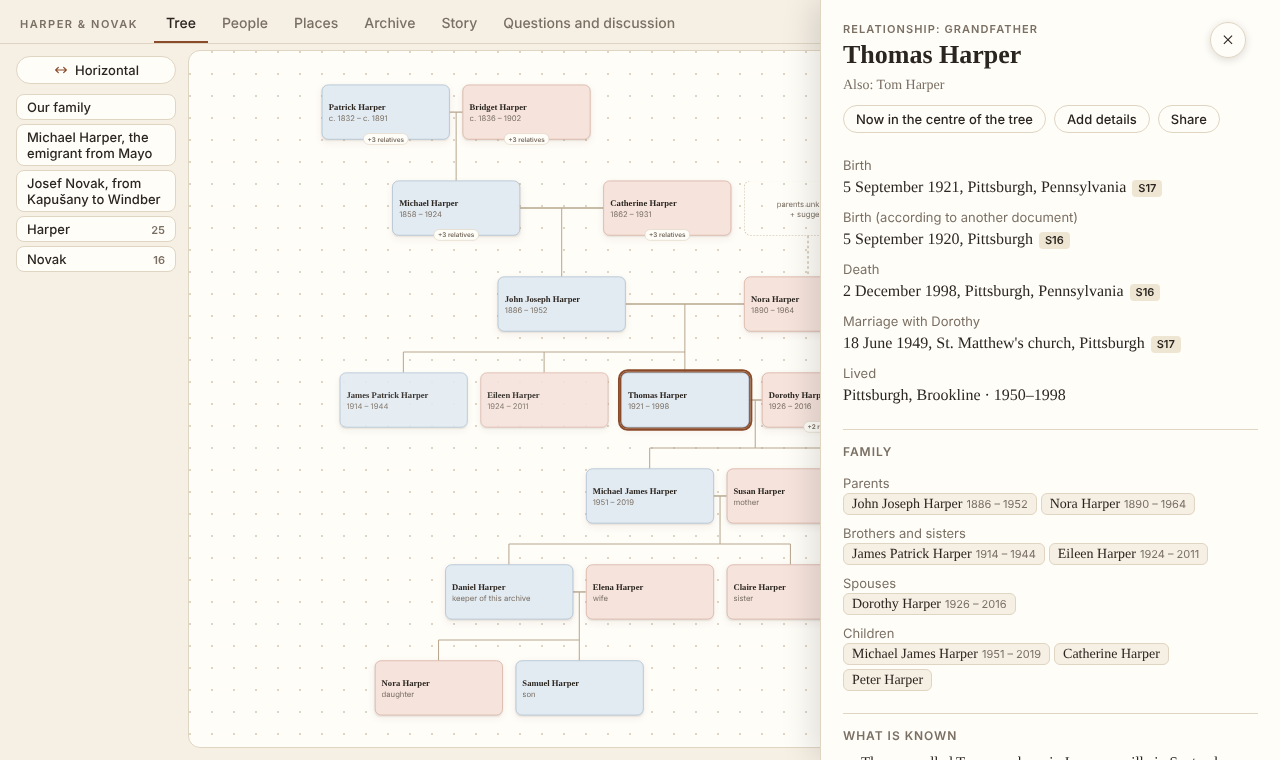
Task: Open child chip Peter Harper
Action: tap(887, 680)
